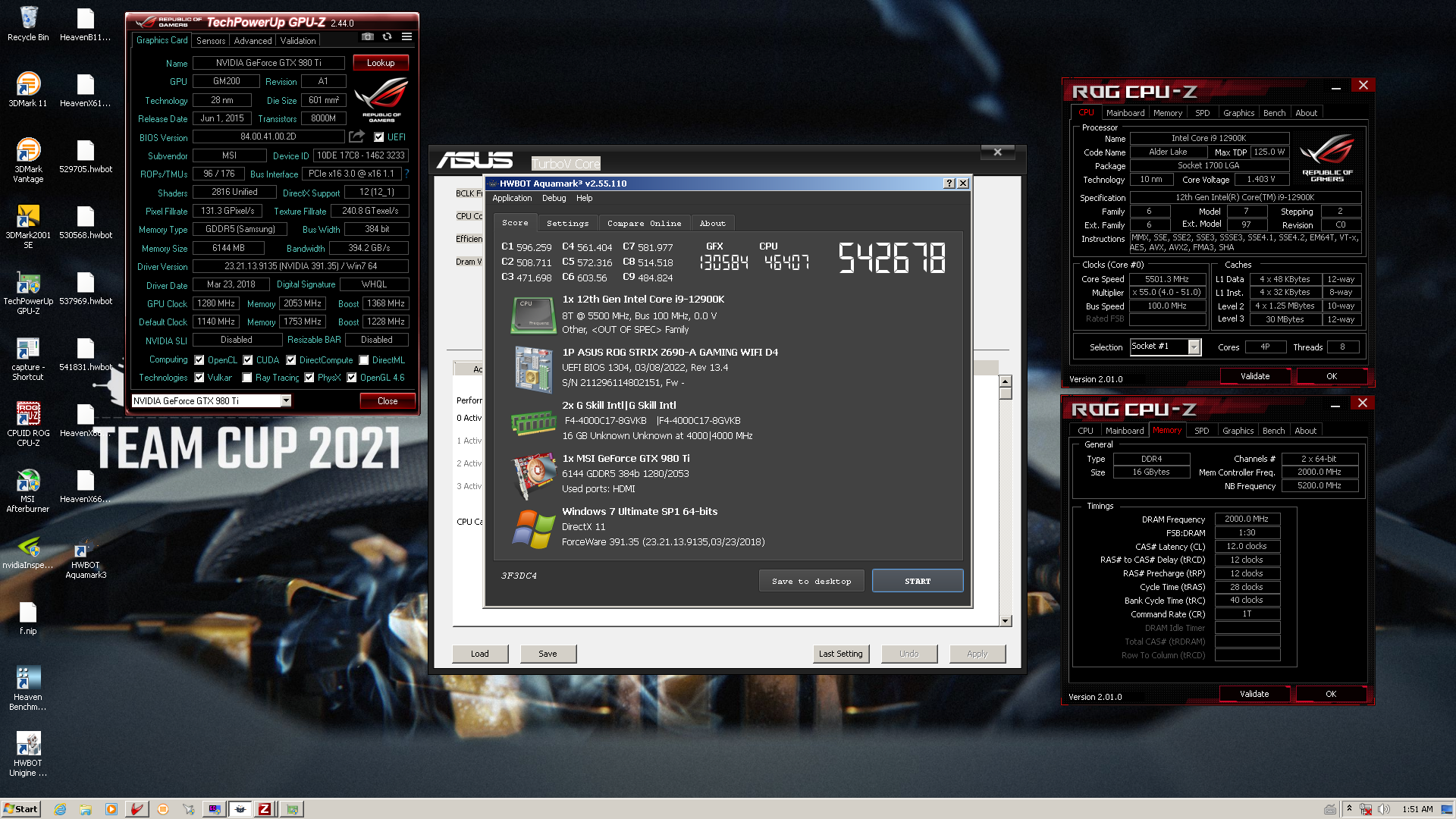Viewport: 1456px width, 819px height.
Task: Open the 3DMark Vantage desktop shortcut
Action: (28, 159)
